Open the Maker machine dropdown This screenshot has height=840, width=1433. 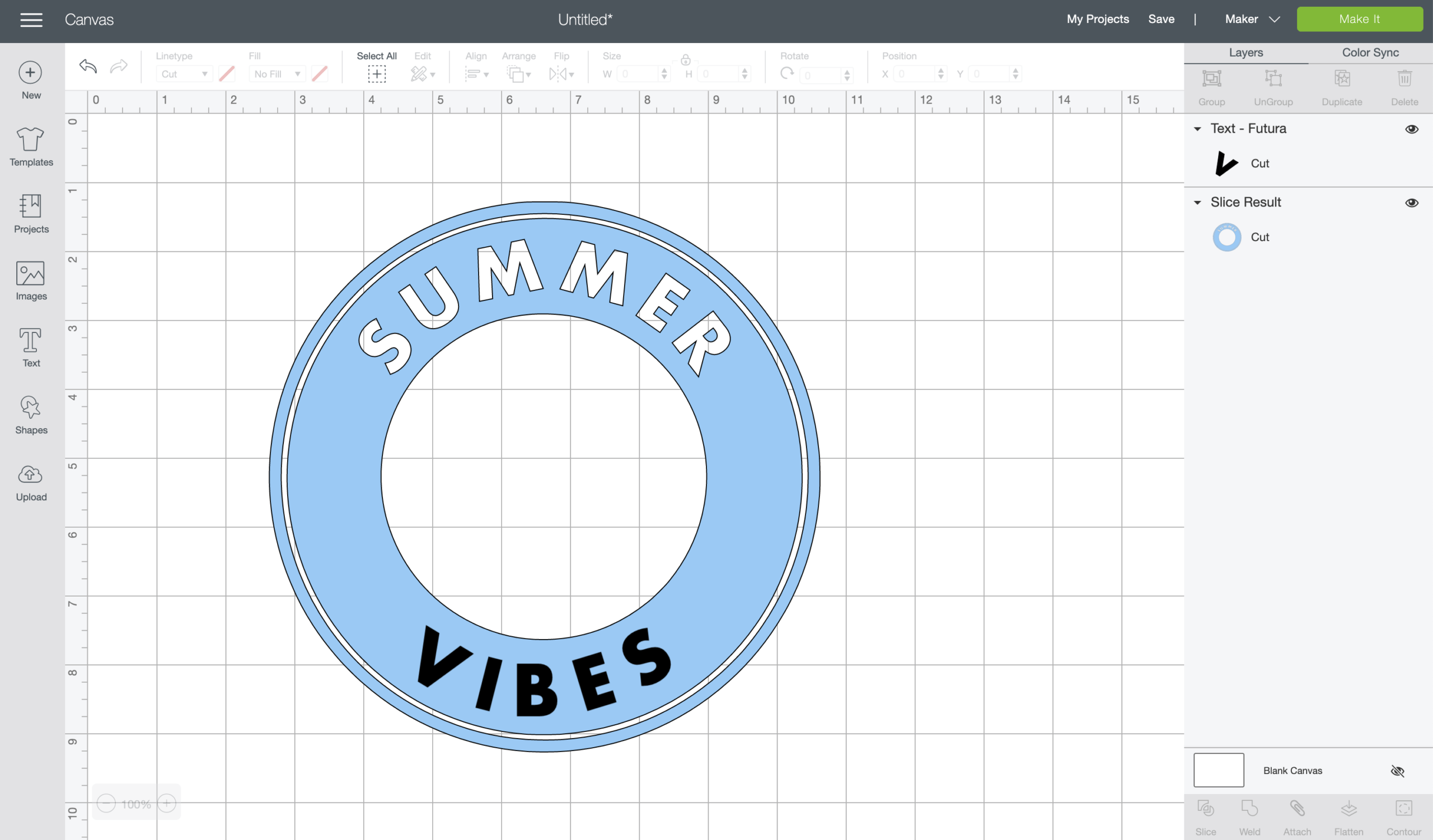tap(1252, 20)
